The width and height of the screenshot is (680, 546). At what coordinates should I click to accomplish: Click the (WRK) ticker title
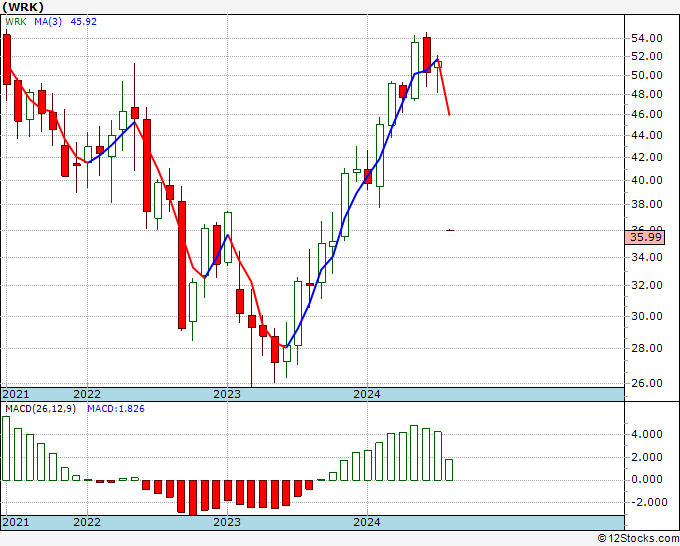pyautogui.click(x=23, y=7)
